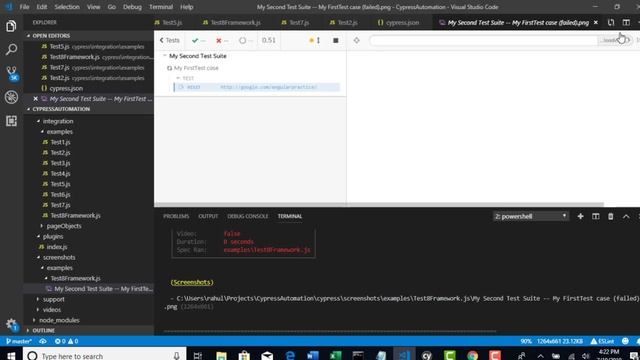Open Test4.js in the file tree
The image size is (640, 360).
[x=60, y=173]
